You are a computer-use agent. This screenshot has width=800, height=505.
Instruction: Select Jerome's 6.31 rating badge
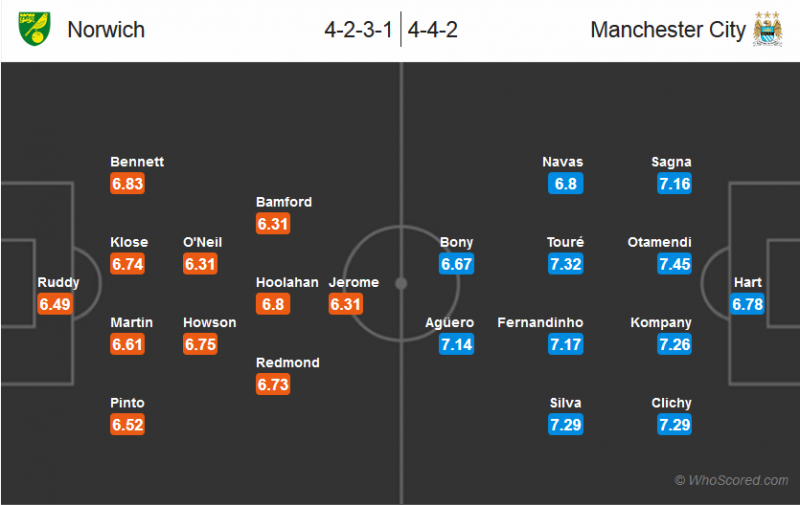(345, 305)
